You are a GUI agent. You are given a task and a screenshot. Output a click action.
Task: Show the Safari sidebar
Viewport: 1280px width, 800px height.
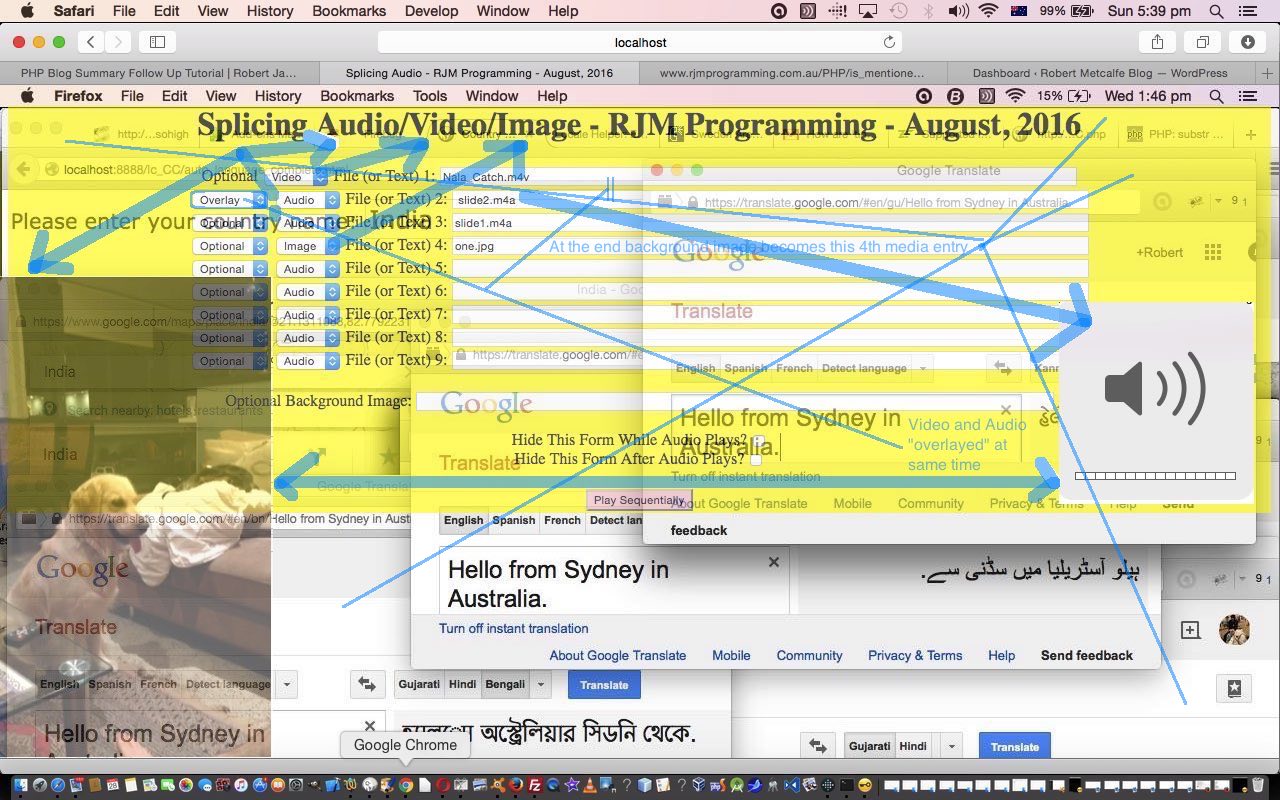tap(157, 42)
